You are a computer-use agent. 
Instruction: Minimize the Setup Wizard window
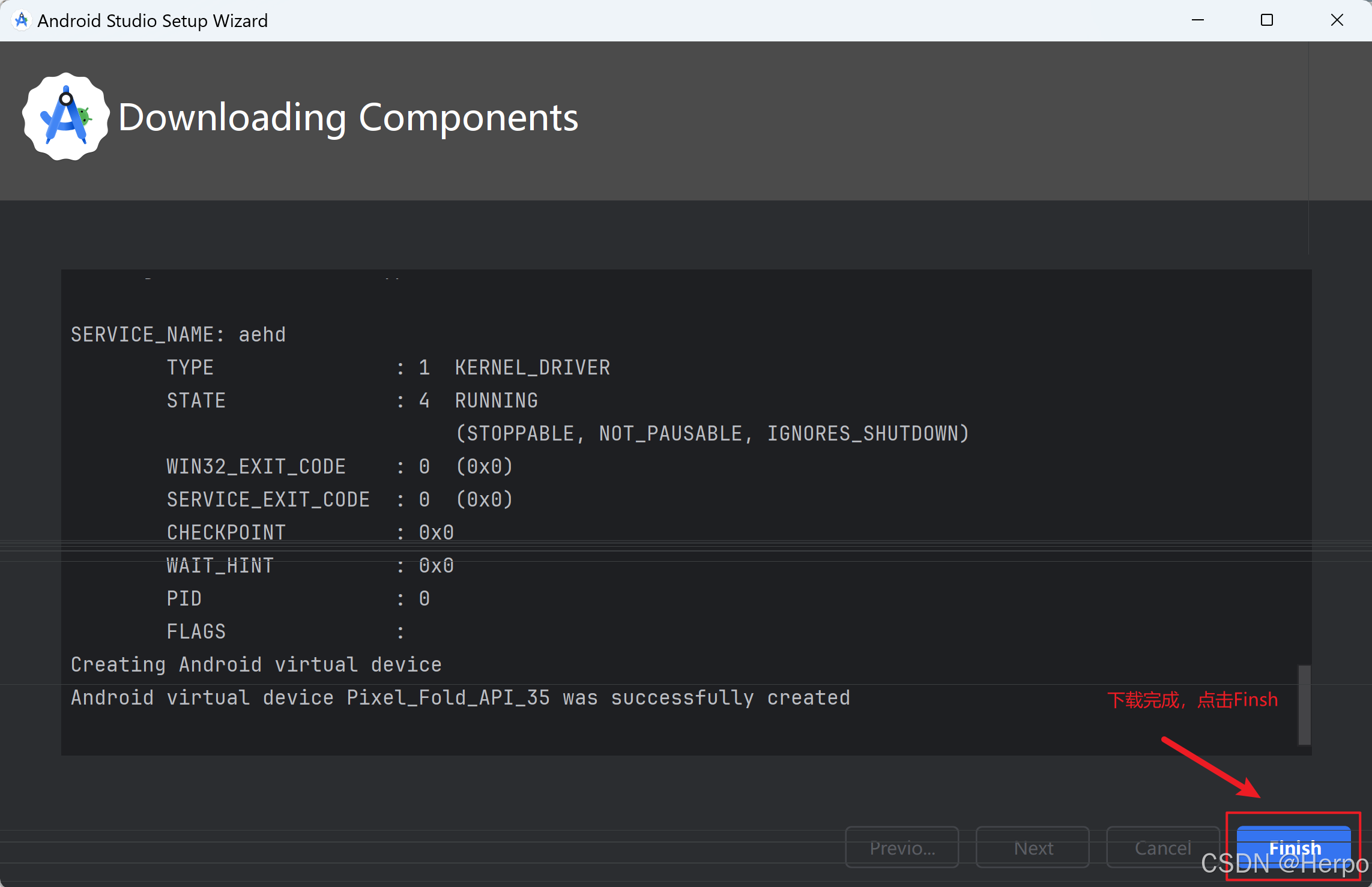pyautogui.click(x=1197, y=20)
